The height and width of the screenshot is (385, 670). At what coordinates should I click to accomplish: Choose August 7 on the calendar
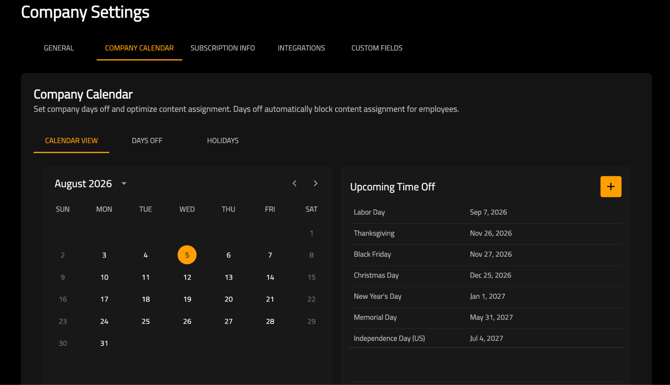[x=270, y=255]
